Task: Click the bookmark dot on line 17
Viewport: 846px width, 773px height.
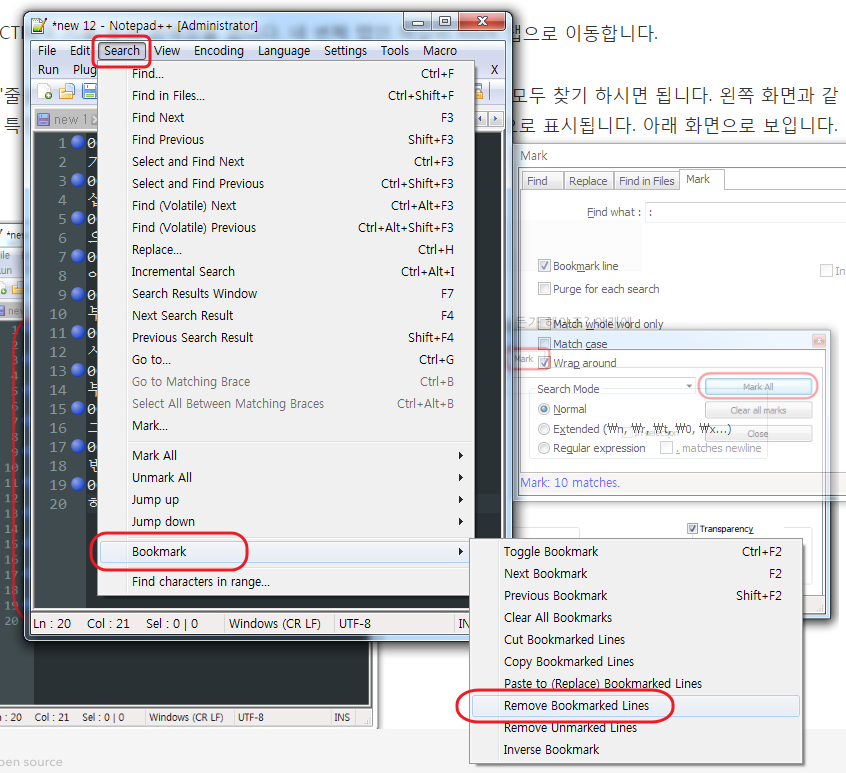Action: 78,446
